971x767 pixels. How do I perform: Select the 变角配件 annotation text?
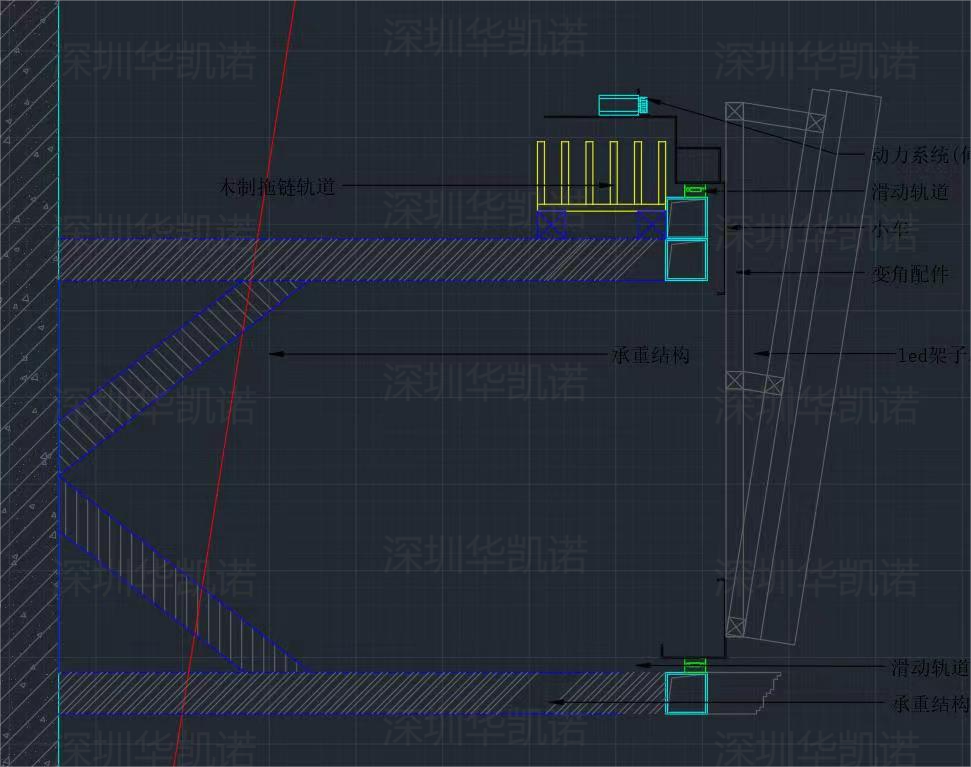click(x=909, y=273)
